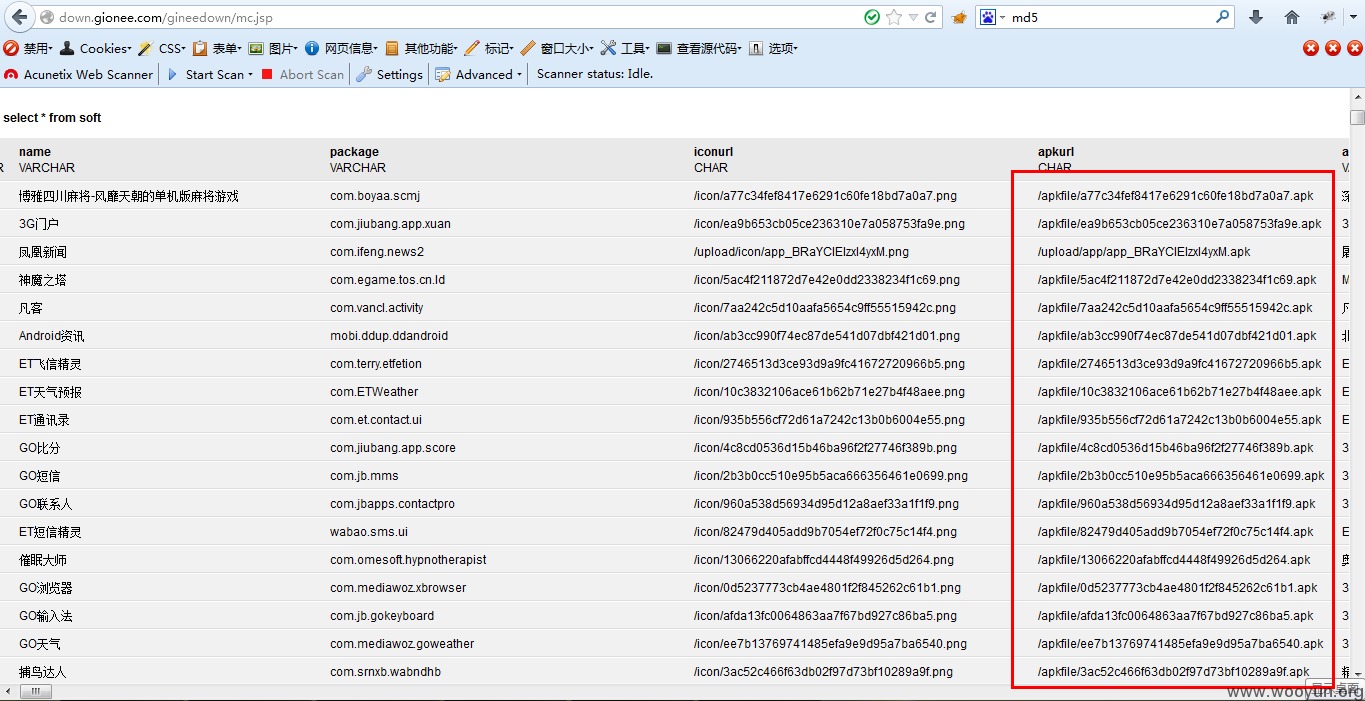Open the CSS menu
This screenshot has height=701, width=1365.
pos(163,48)
